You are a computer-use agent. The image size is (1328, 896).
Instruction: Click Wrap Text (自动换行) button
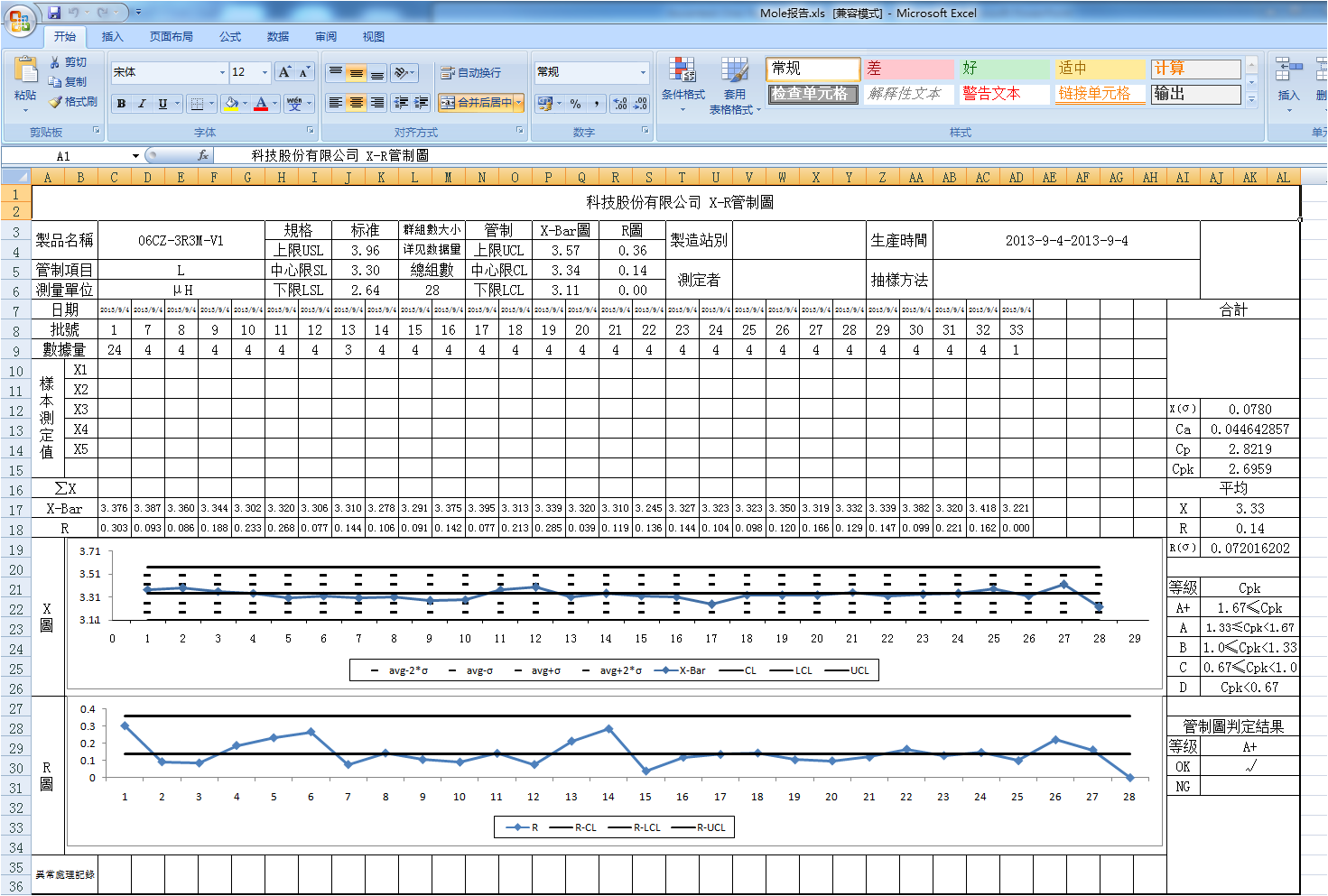[470, 72]
